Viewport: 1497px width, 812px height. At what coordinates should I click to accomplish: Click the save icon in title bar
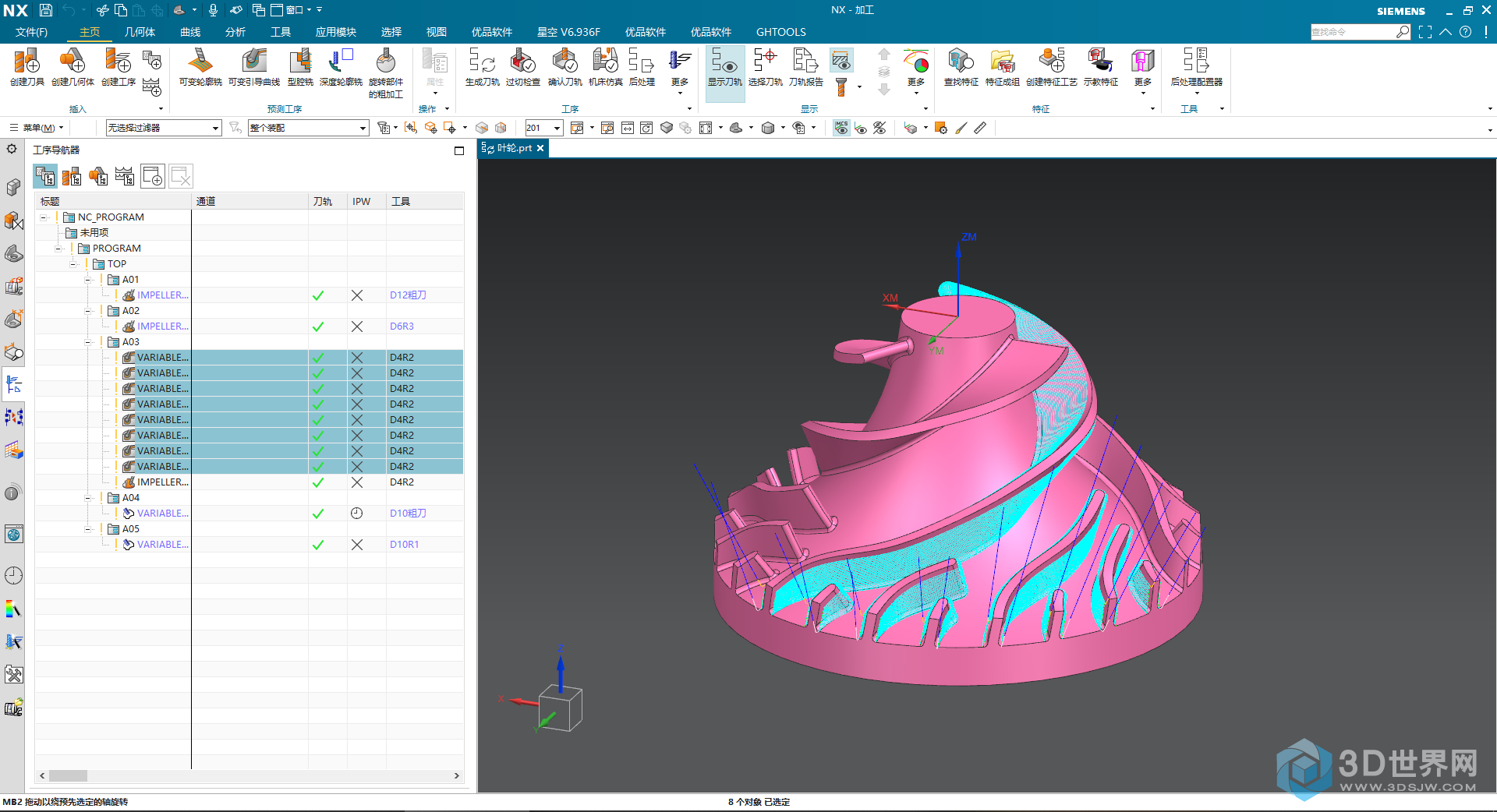(46, 10)
